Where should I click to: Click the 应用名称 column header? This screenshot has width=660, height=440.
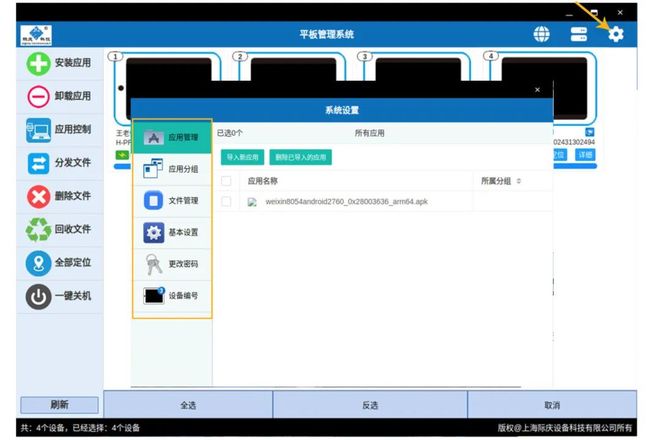[x=263, y=181]
